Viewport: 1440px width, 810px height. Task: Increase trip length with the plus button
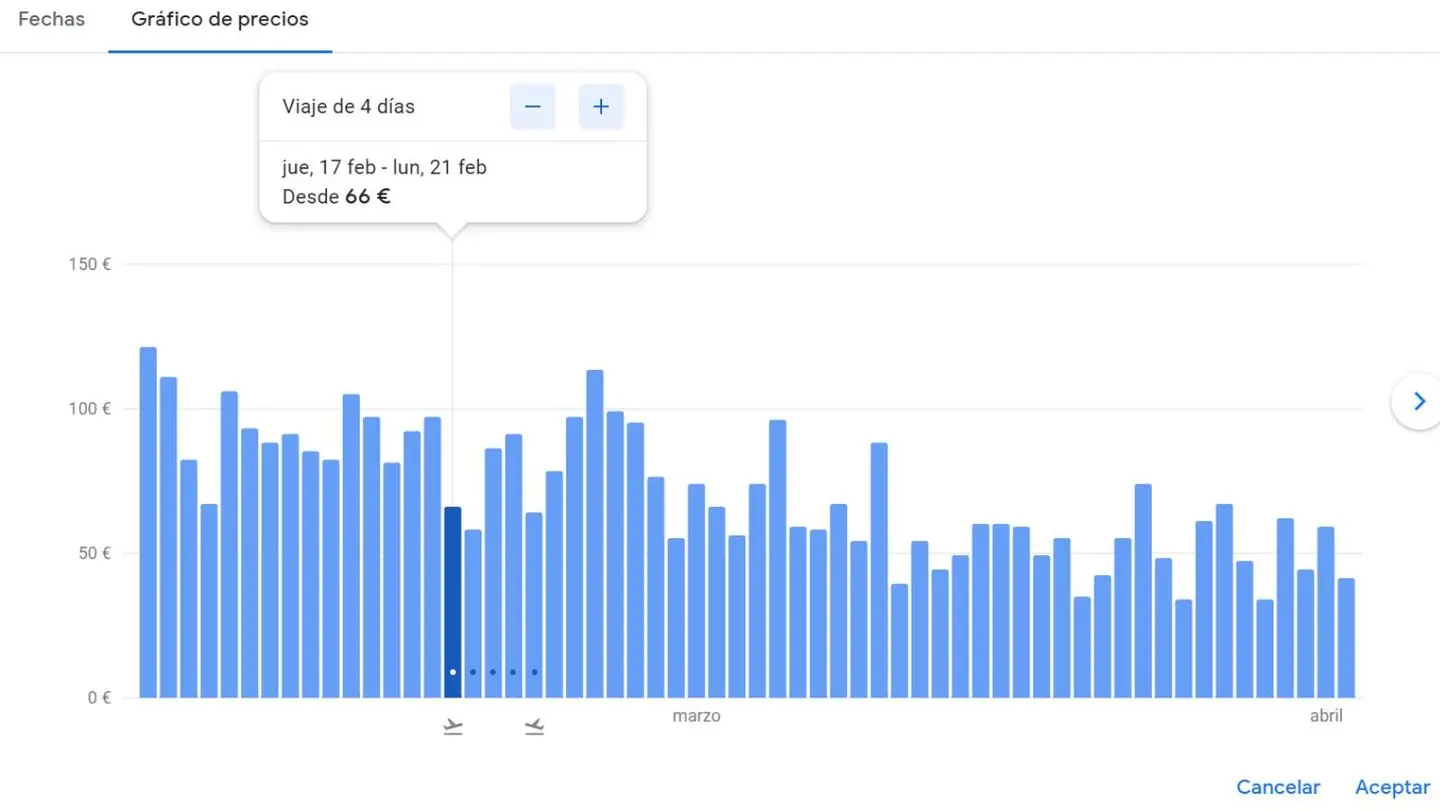click(601, 107)
